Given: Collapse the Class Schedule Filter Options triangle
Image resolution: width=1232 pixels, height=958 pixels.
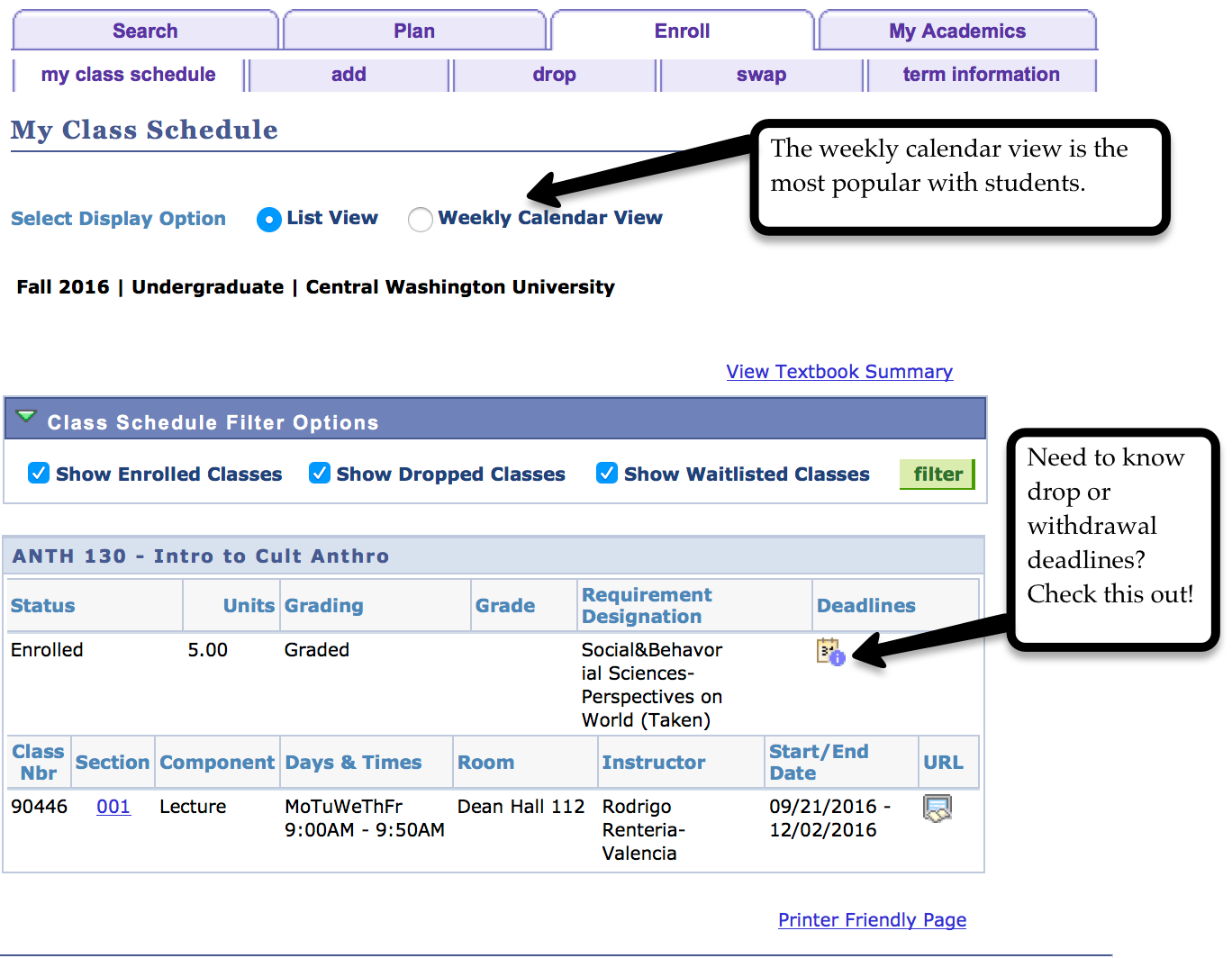Looking at the screenshot, I should point(26,417).
